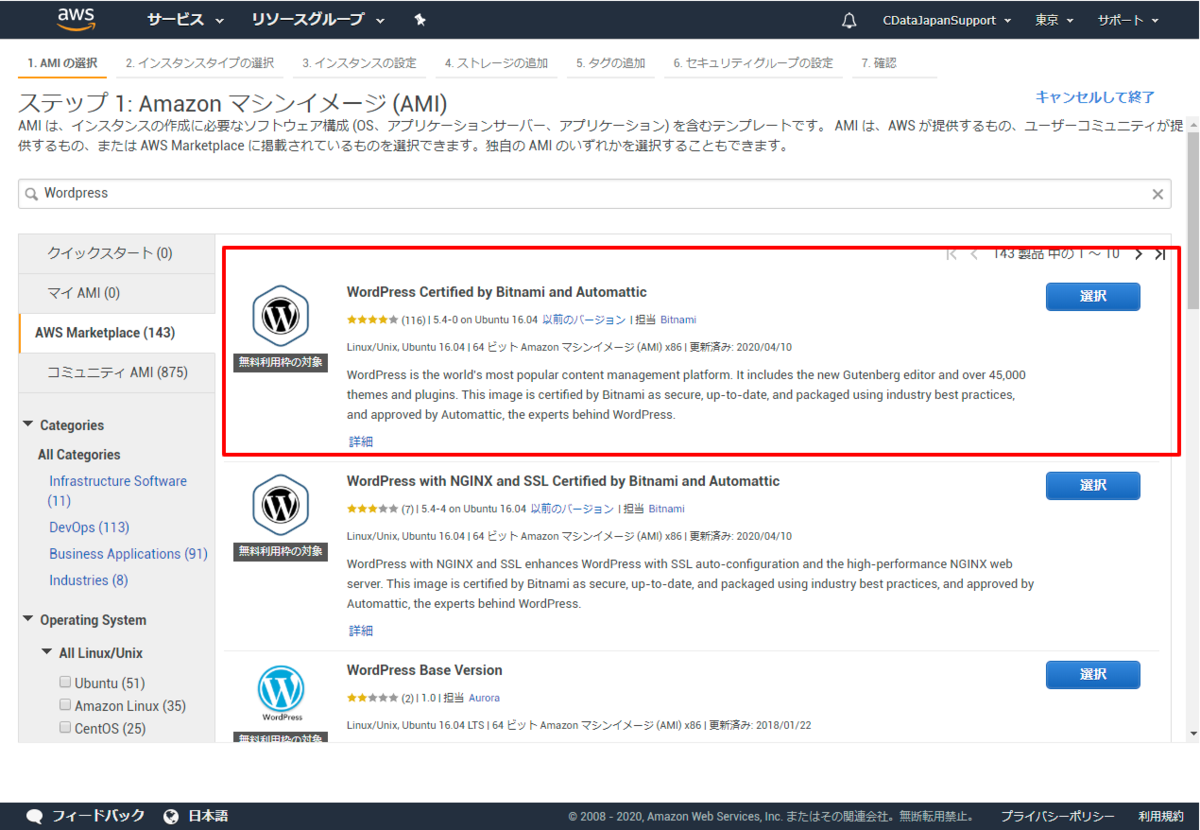Select step tab 5. タグの追加
Image resolution: width=1200 pixels, height=830 pixels.
click(611, 63)
